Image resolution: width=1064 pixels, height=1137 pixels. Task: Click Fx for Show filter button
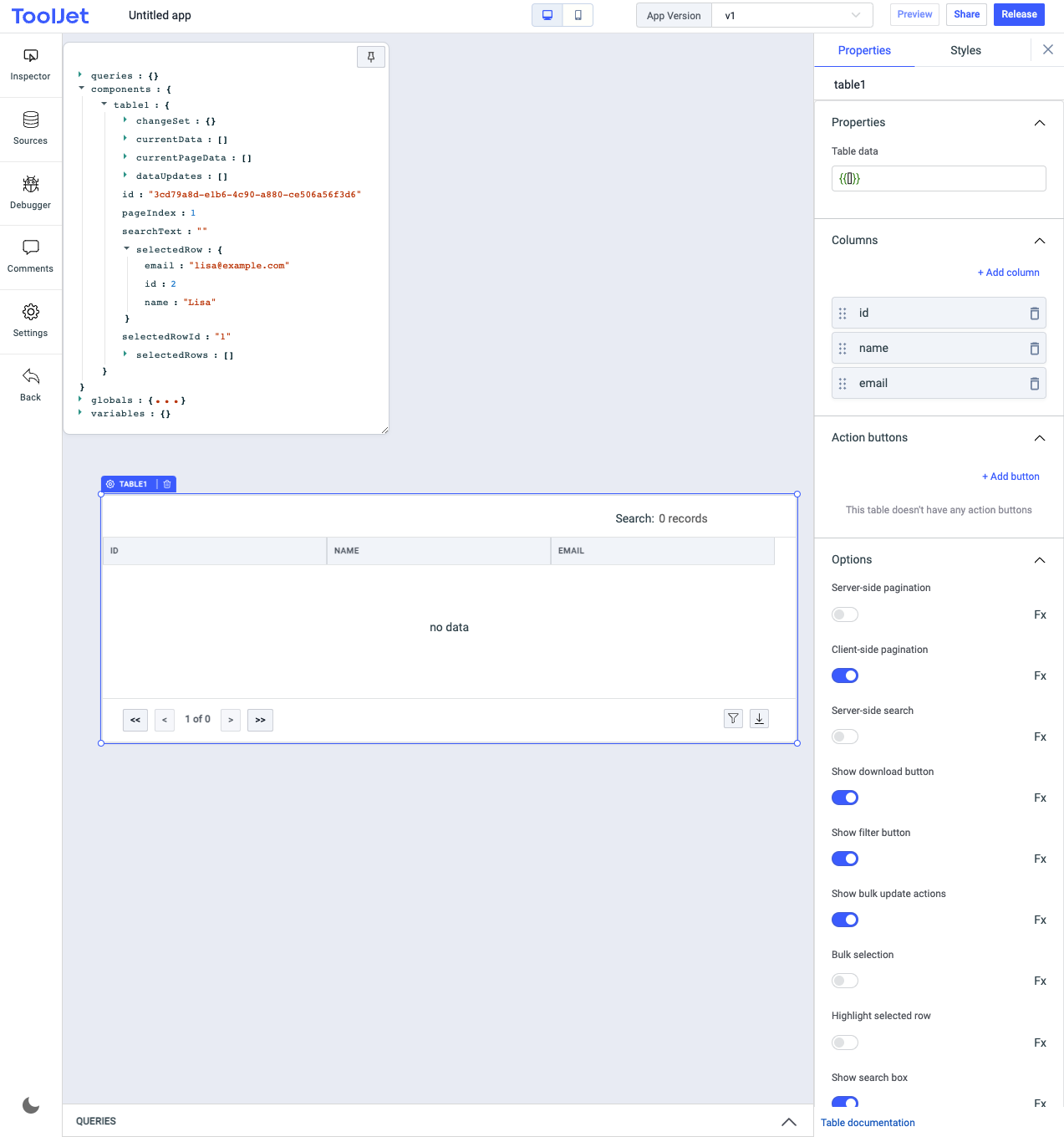(x=1040, y=859)
